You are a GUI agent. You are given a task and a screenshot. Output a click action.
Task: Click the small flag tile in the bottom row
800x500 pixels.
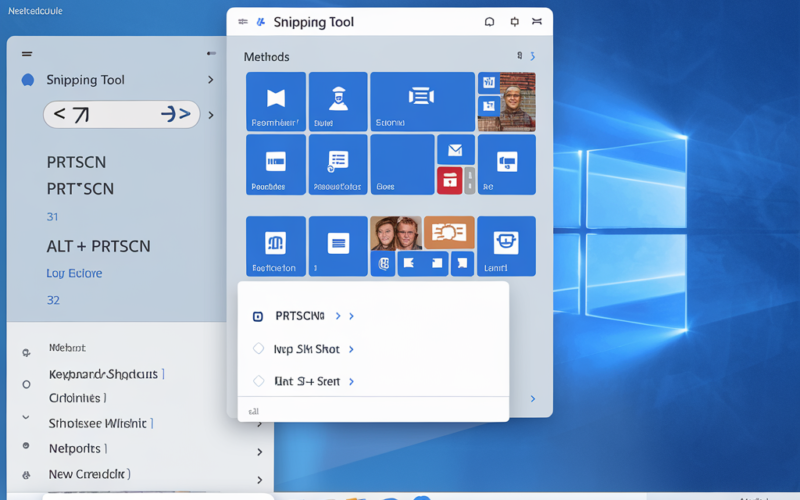click(410, 264)
